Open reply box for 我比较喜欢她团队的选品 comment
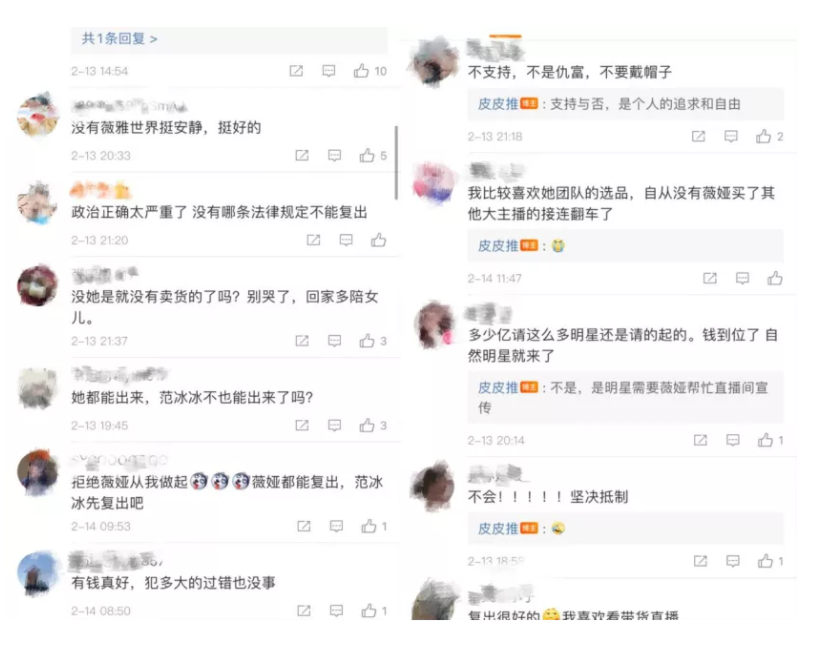Image resolution: width=830 pixels, height=649 pixels. coord(742,278)
